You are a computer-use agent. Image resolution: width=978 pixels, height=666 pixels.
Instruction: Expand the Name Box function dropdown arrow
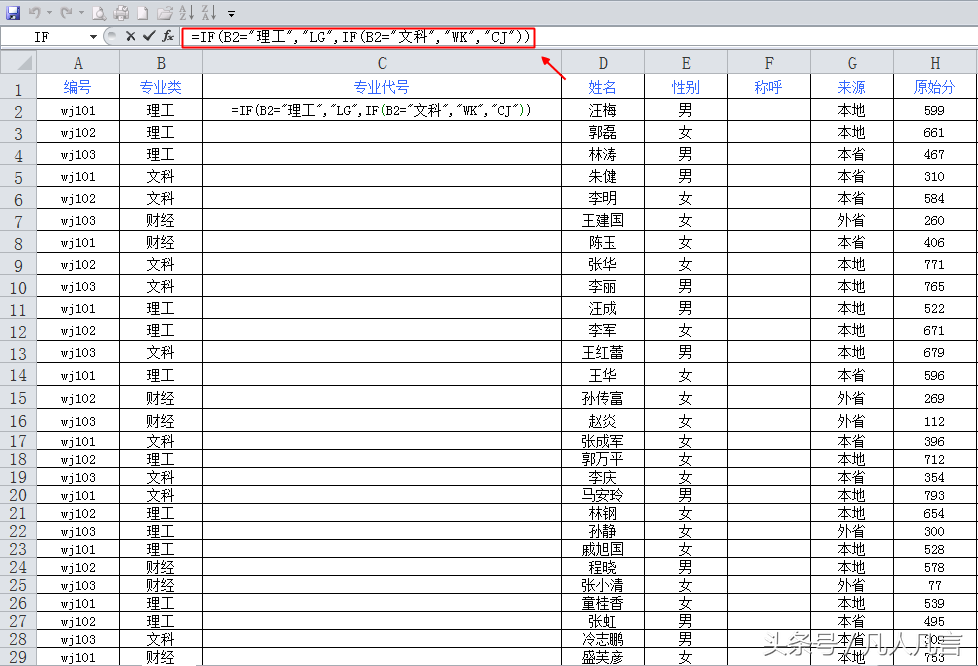(x=94, y=37)
